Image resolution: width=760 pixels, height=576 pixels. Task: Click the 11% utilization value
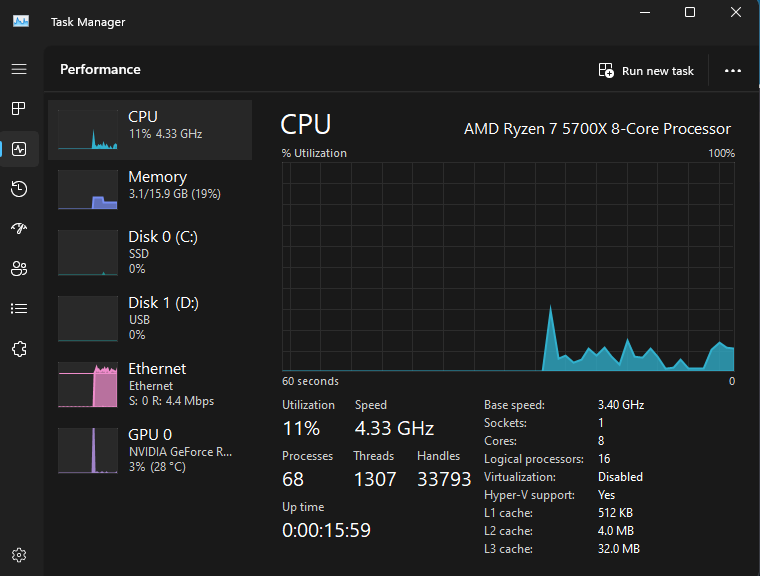301,428
